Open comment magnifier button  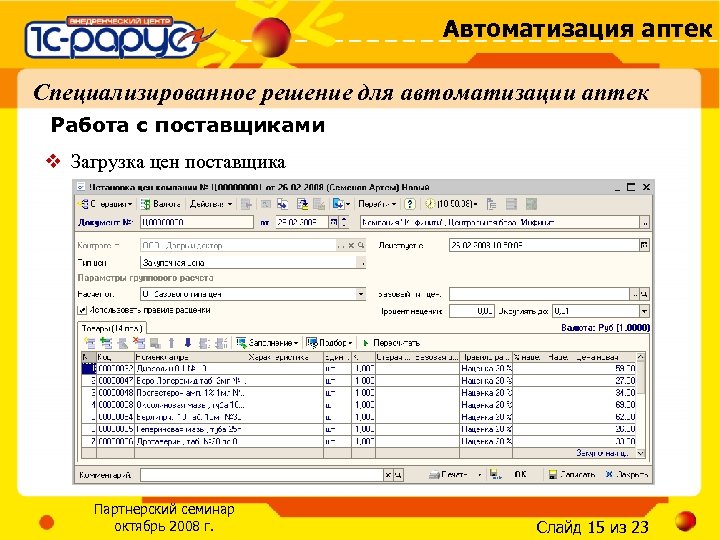[x=398, y=475]
